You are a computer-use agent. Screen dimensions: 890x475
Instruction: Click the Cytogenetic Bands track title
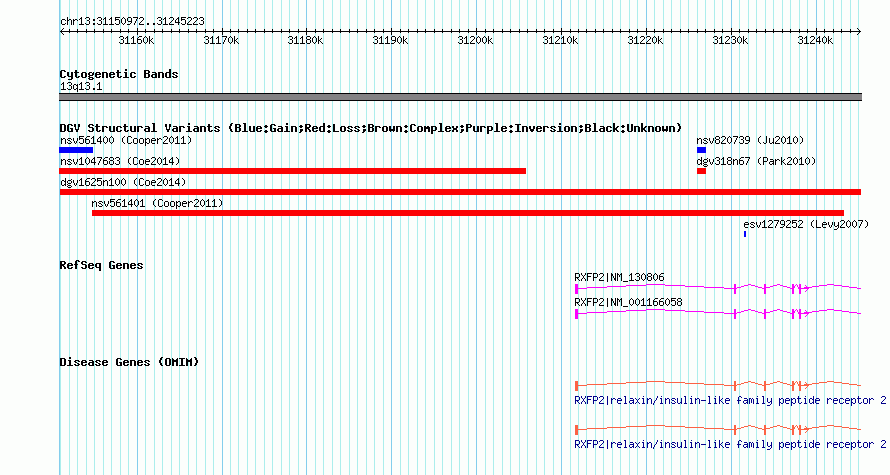click(119, 74)
